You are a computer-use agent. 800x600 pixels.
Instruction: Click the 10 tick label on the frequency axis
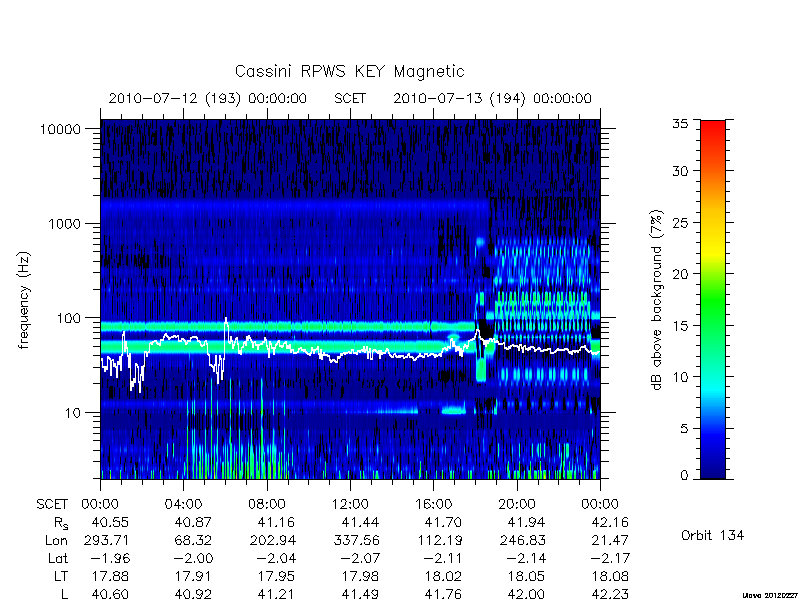(72, 413)
